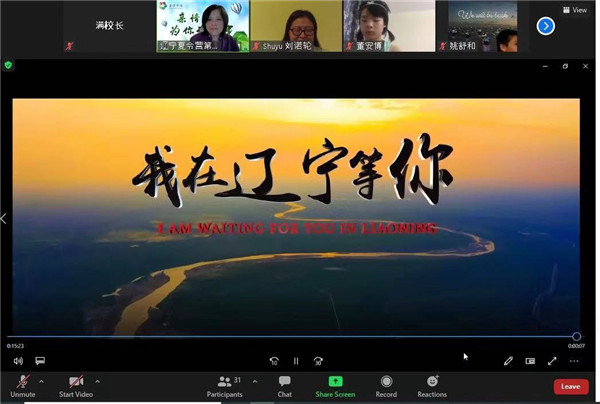Select the 姚舒和 participant video

483,26
